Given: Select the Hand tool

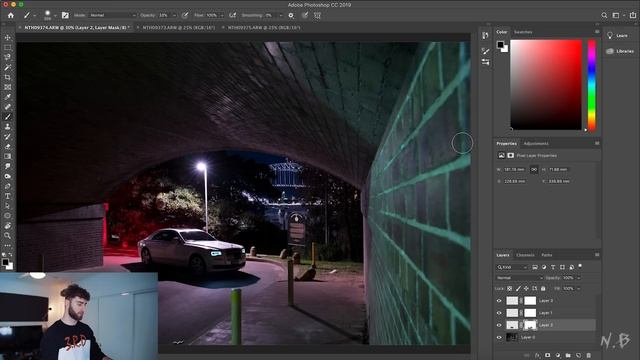Looking at the screenshot, I should [x=7, y=226].
